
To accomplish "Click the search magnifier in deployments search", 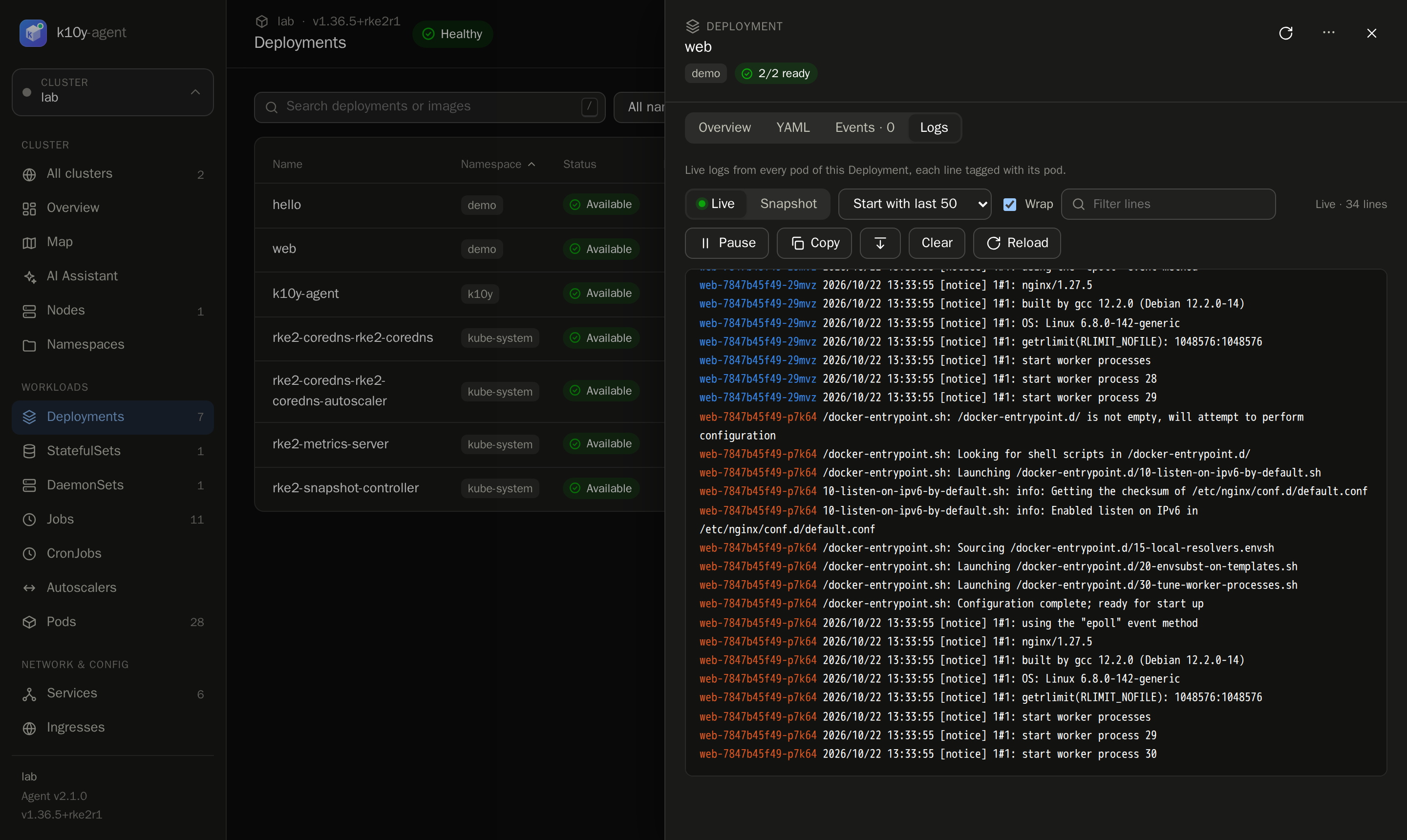I will coord(272,107).
